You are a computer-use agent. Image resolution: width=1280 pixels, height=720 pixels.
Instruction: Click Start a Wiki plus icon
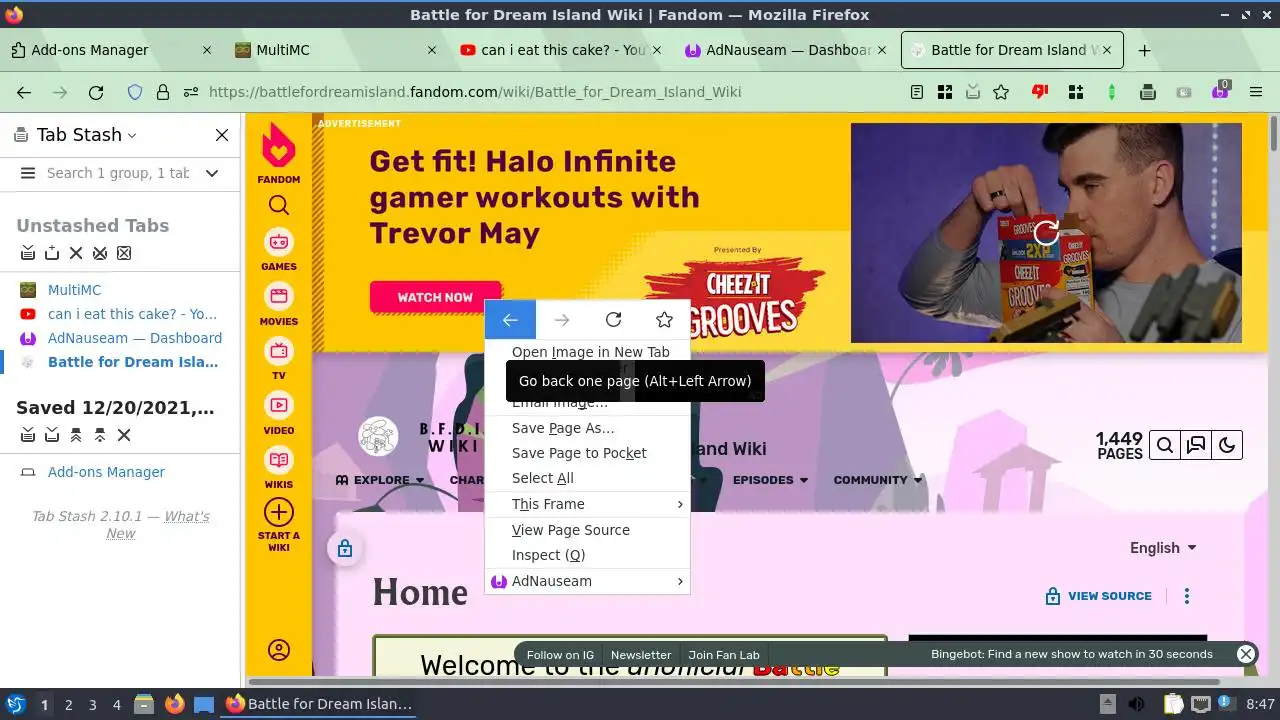pyautogui.click(x=279, y=512)
